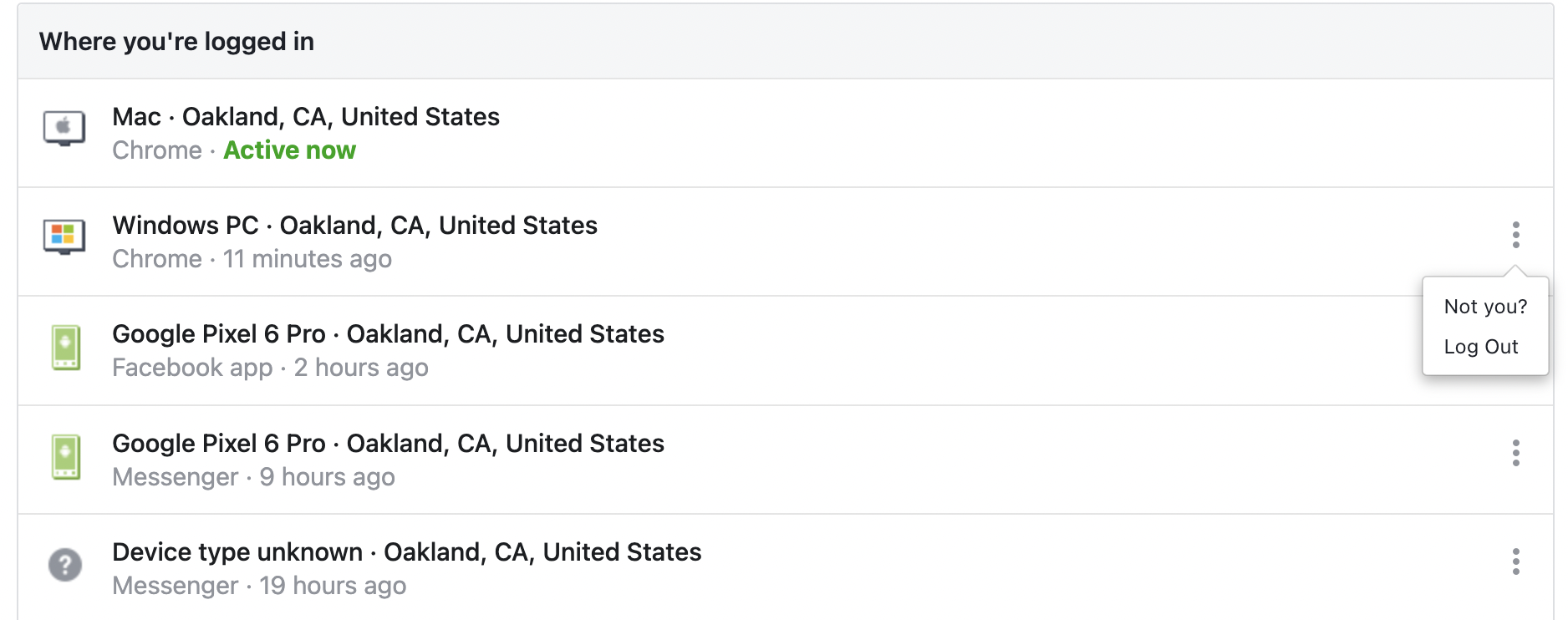Select the Pixel 6 Pro title above Facebook app
The width and height of the screenshot is (1568, 620).
tap(388, 334)
